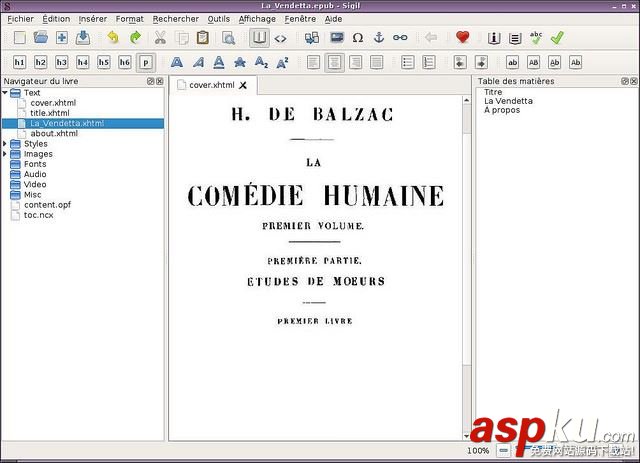Validate EPUB with green checkmark
This screenshot has width=640, height=463.
coord(557,38)
